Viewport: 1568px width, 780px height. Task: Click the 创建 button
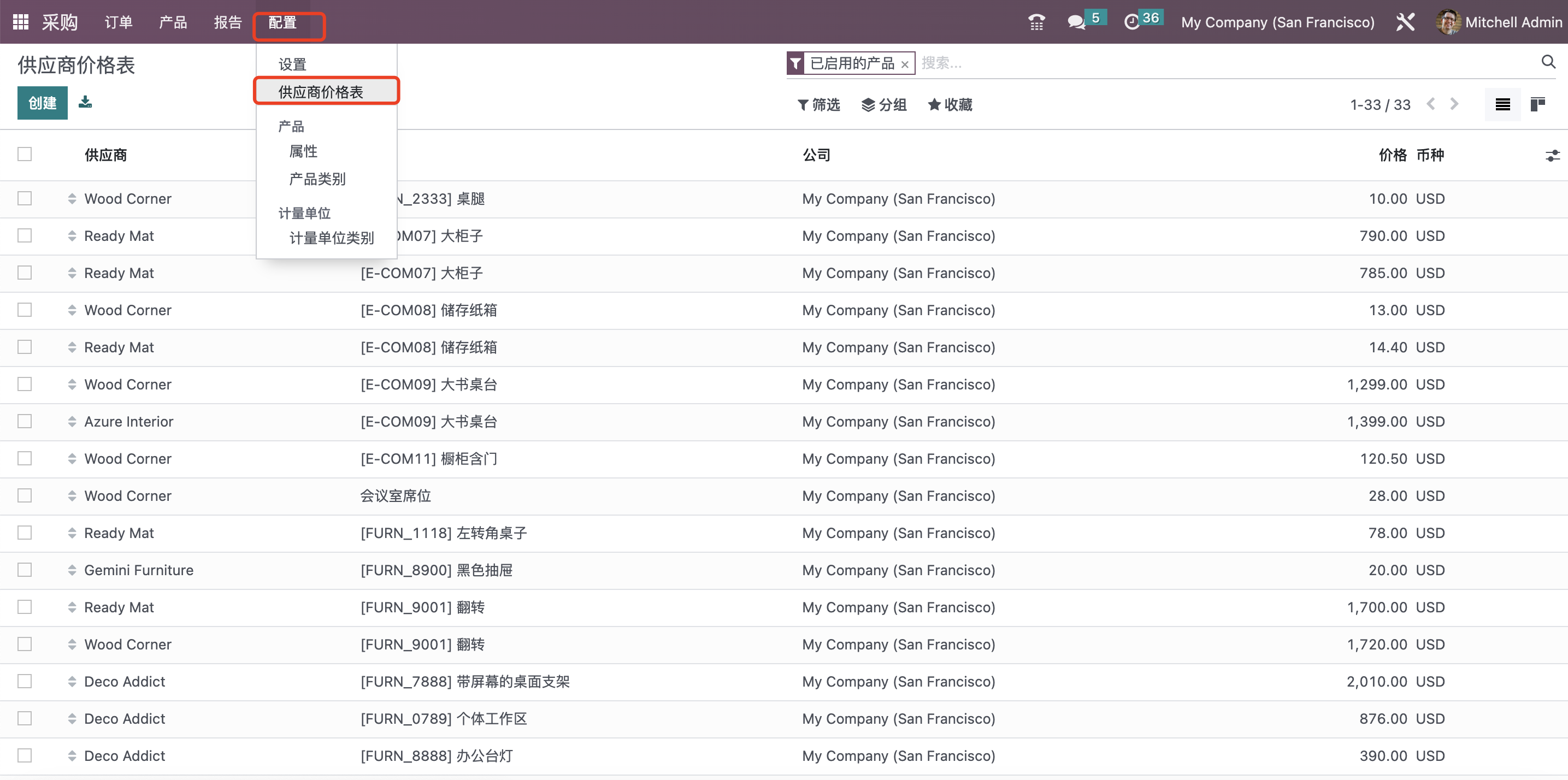coord(42,103)
